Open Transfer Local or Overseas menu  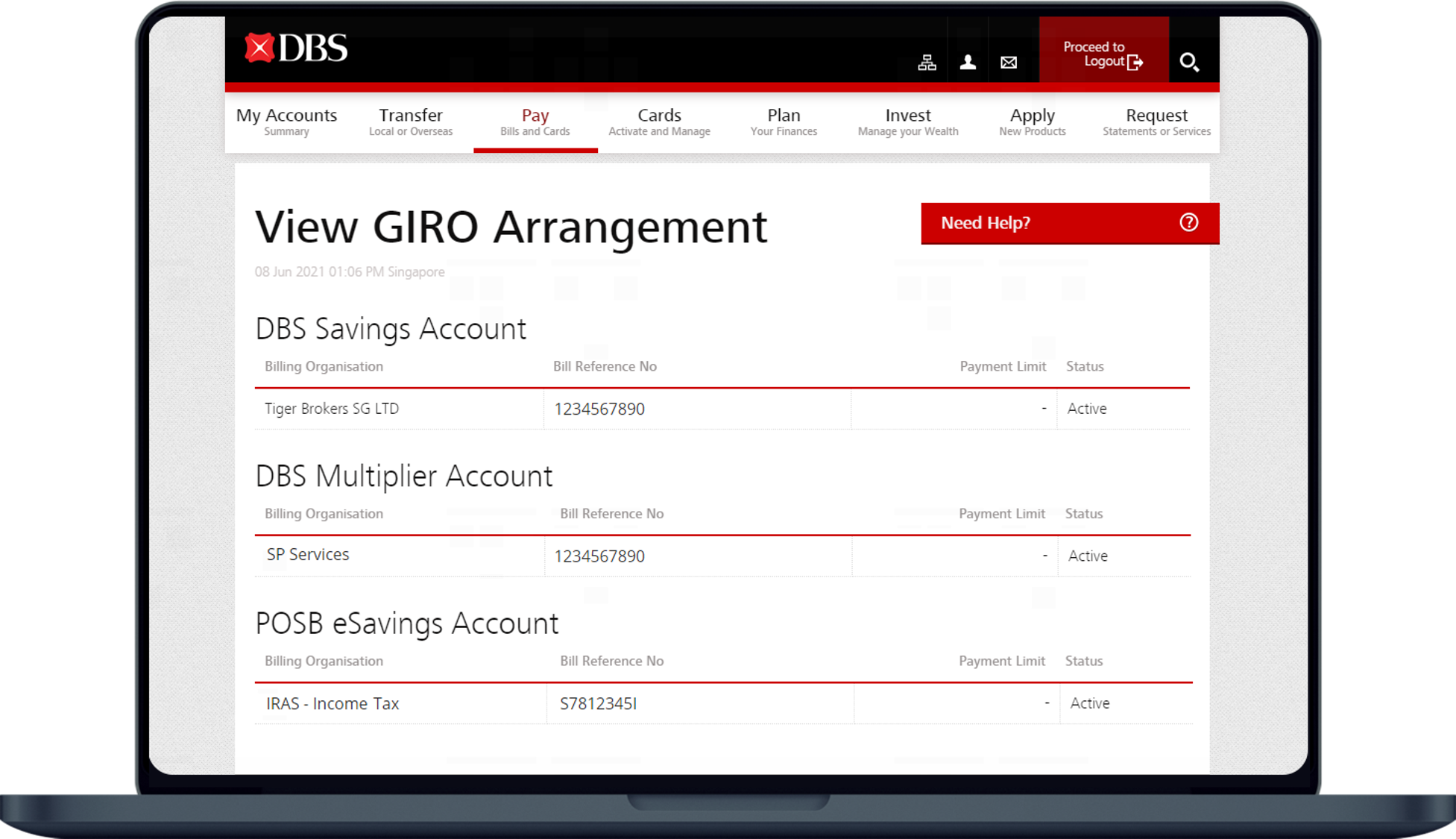coord(411,122)
